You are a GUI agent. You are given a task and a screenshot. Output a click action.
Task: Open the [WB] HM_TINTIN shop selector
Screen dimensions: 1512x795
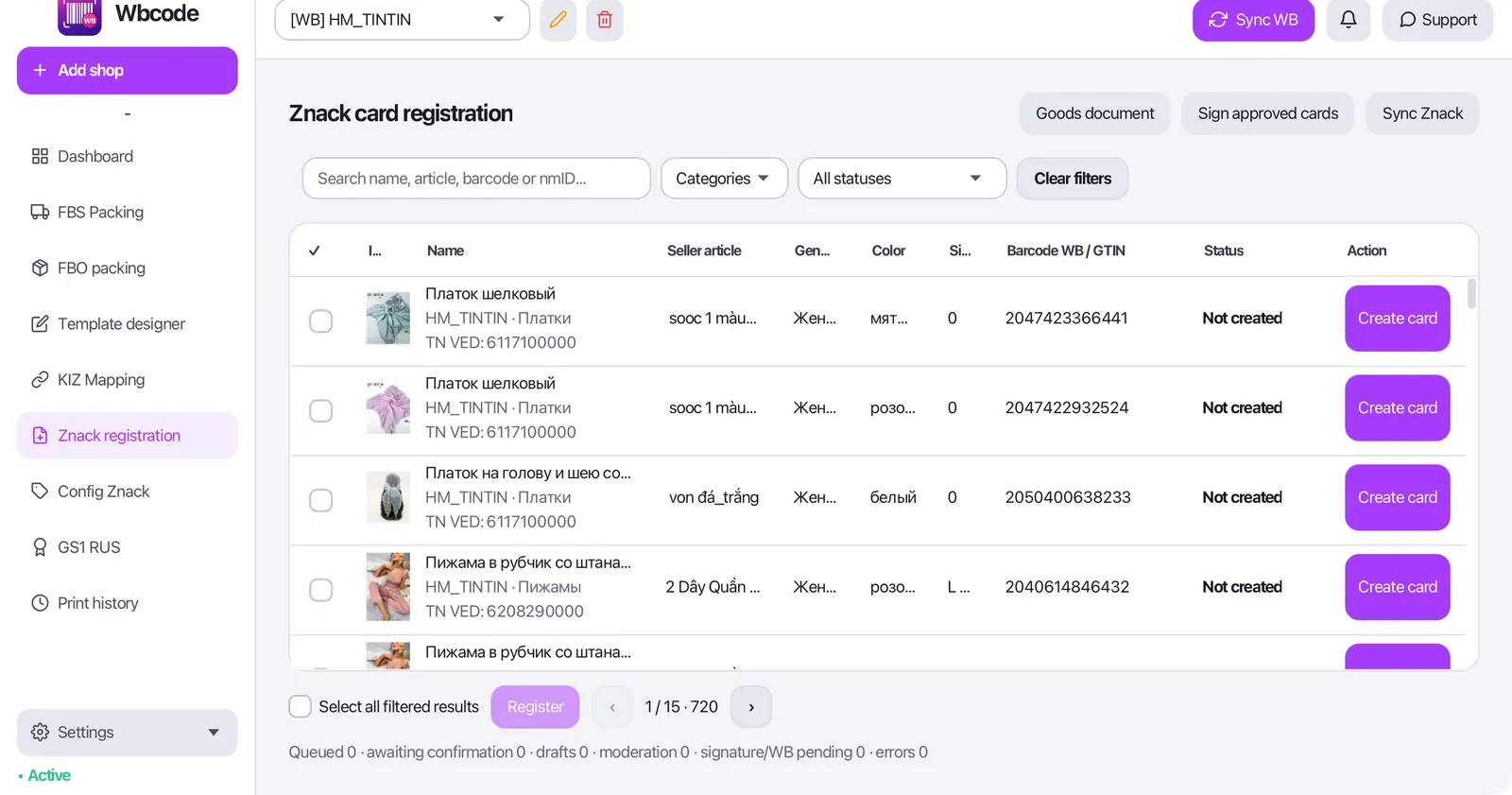(x=402, y=20)
